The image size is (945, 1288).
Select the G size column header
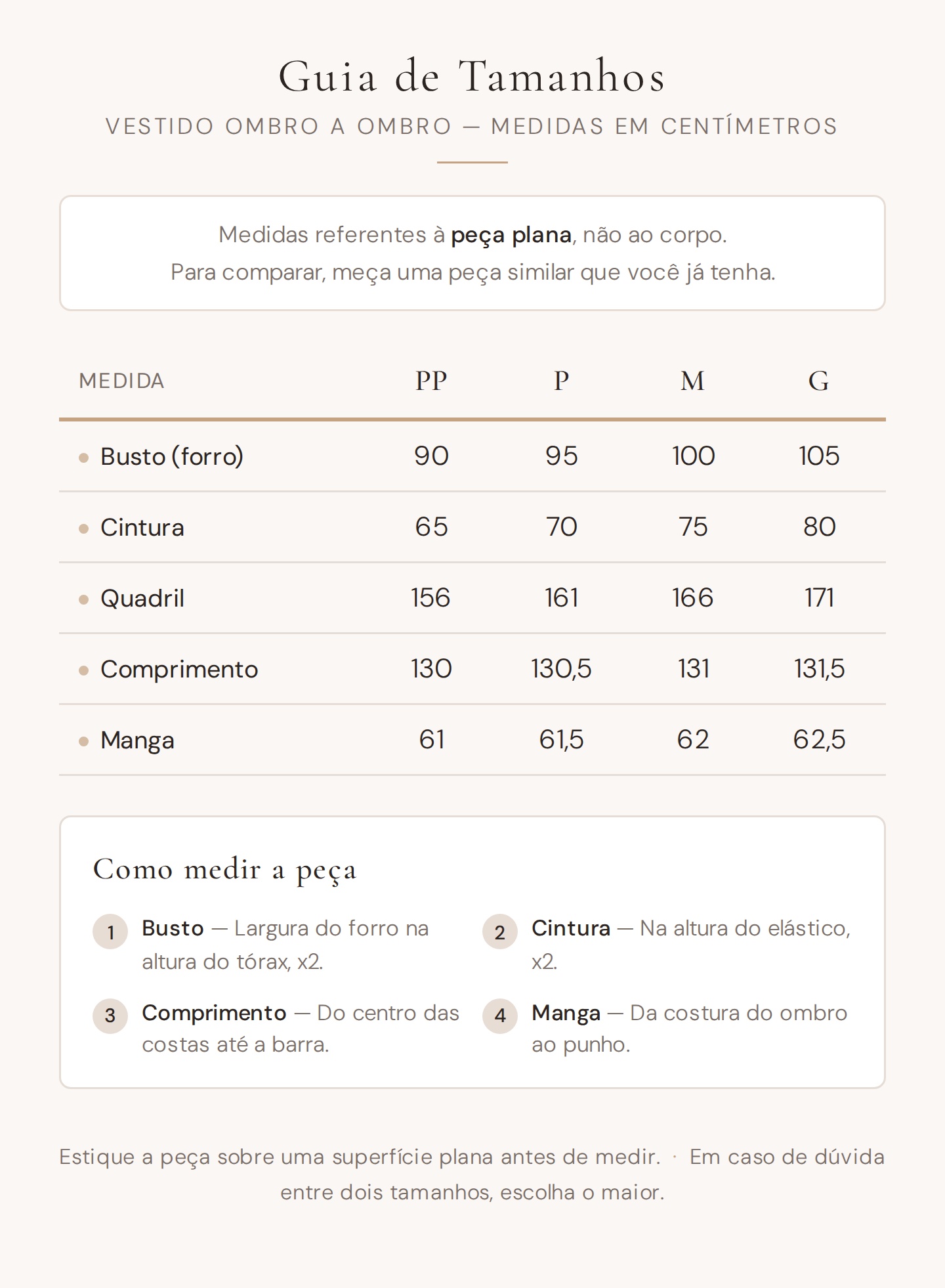(x=818, y=381)
